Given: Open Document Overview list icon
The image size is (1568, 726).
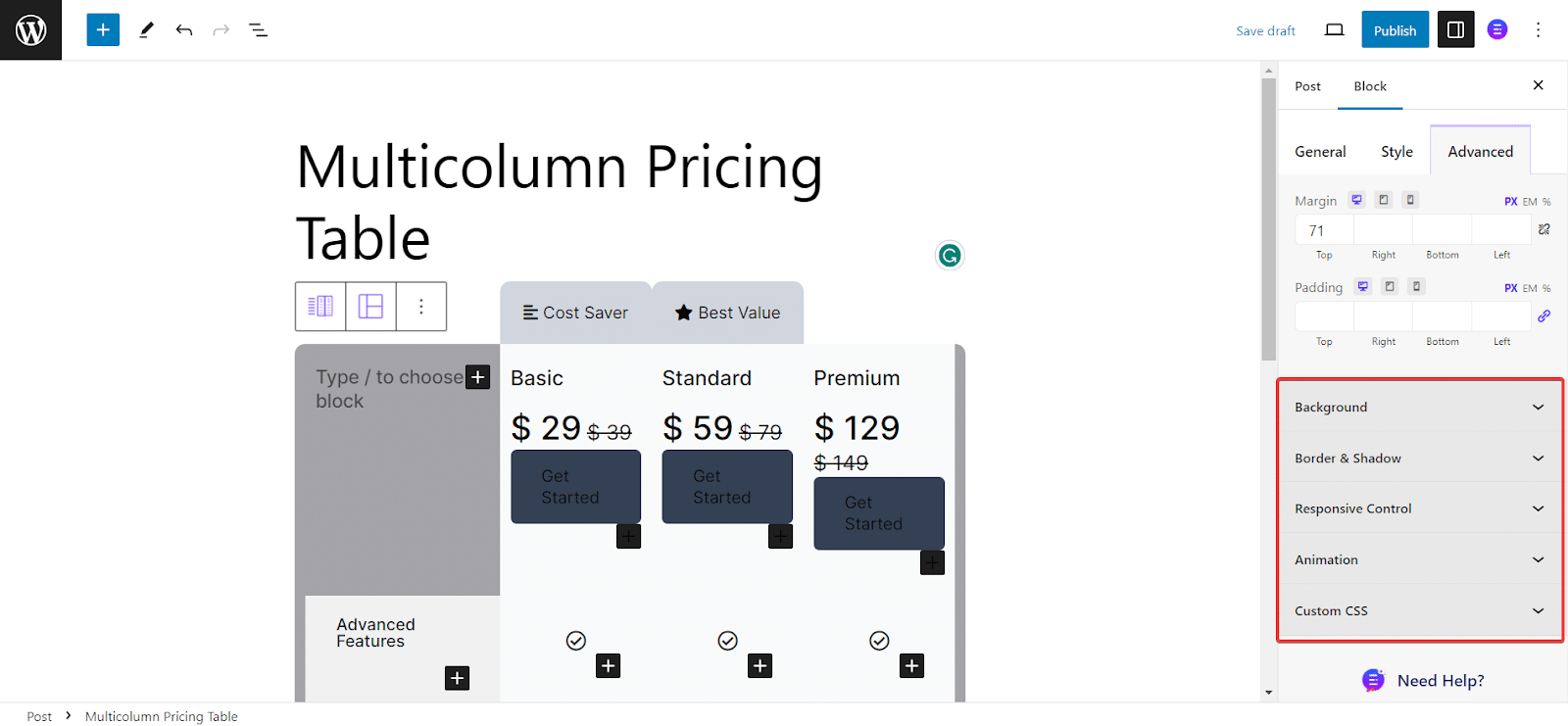Looking at the screenshot, I should 259,30.
